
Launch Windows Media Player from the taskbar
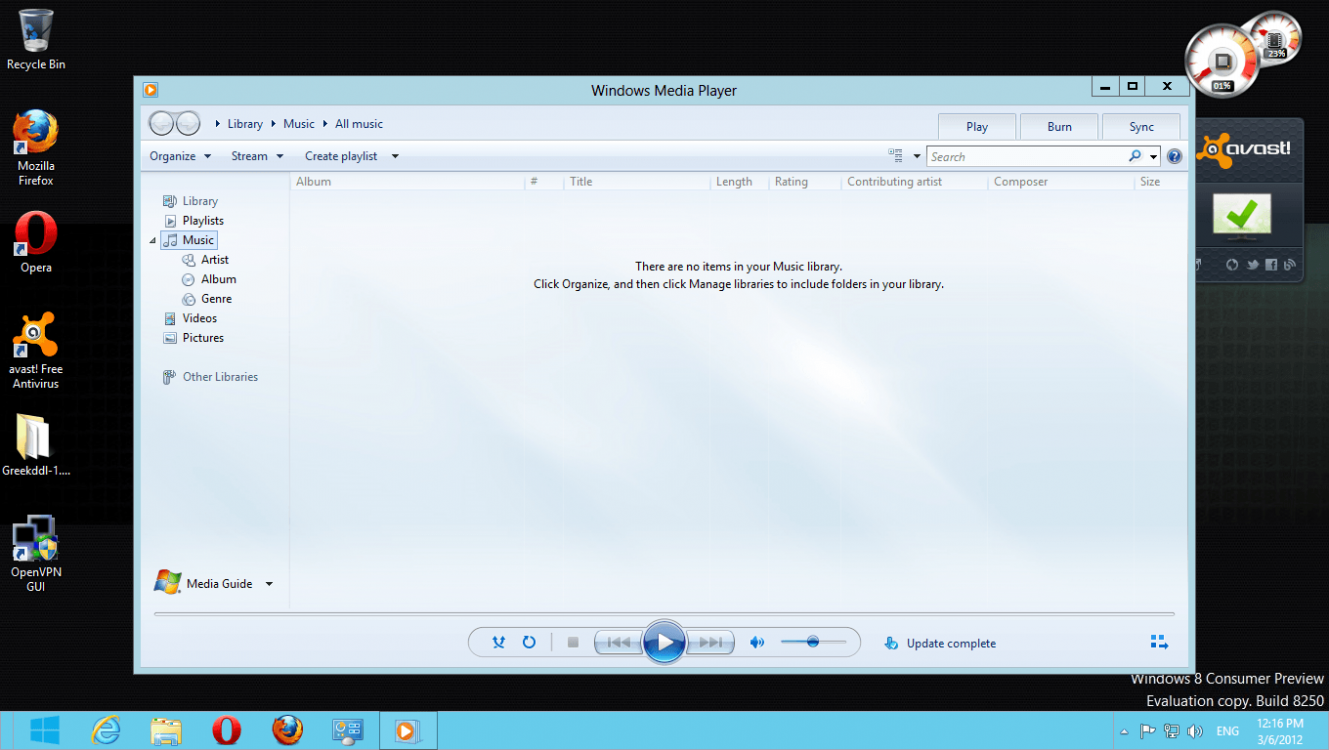[x=407, y=730]
